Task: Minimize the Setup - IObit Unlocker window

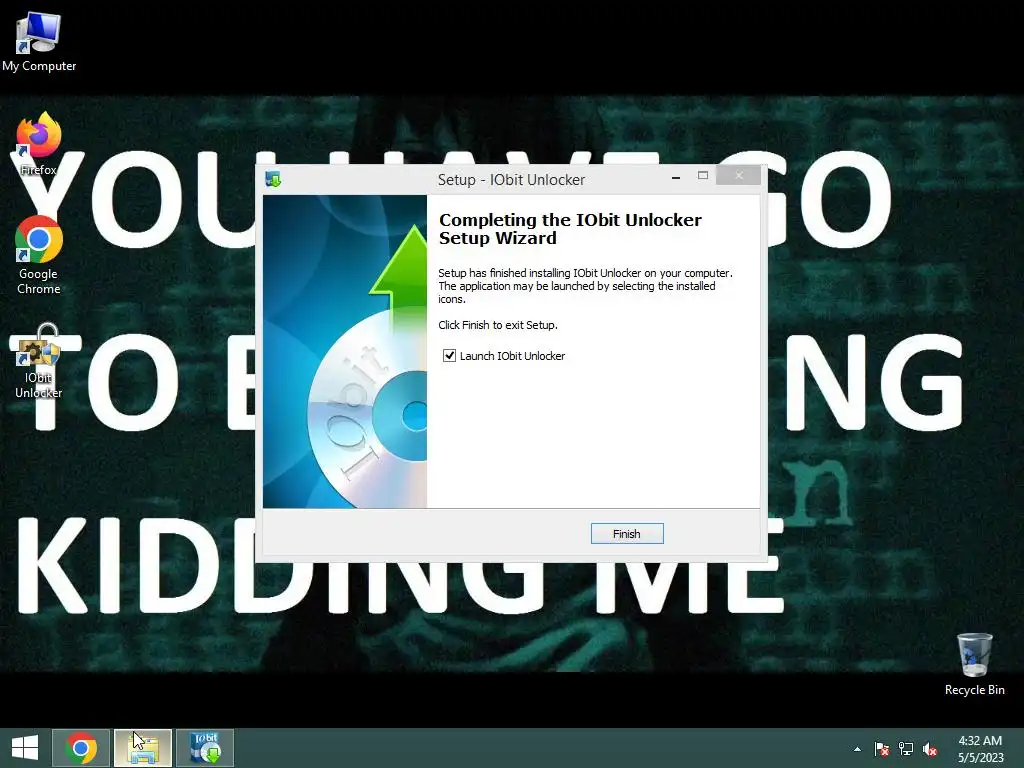Action: [676, 176]
